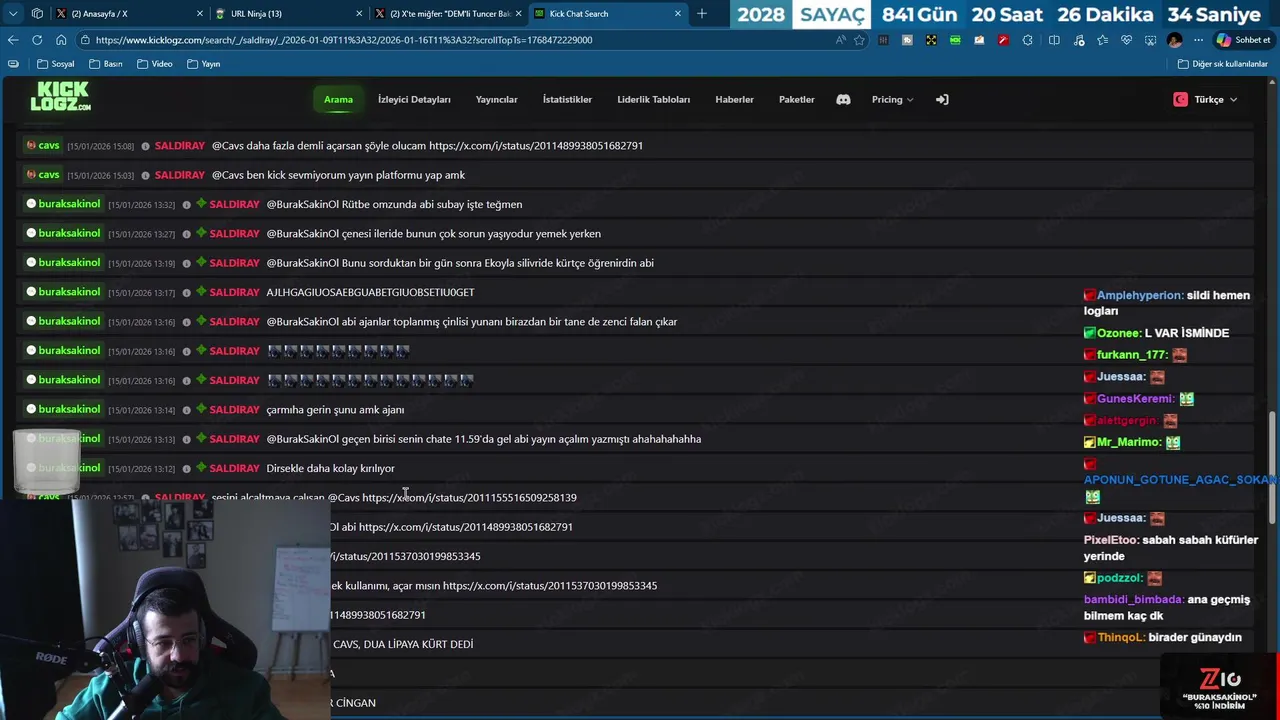Open the tab actions workspaces icon
The image size is (1280, 720).
[x=37, y=14]
